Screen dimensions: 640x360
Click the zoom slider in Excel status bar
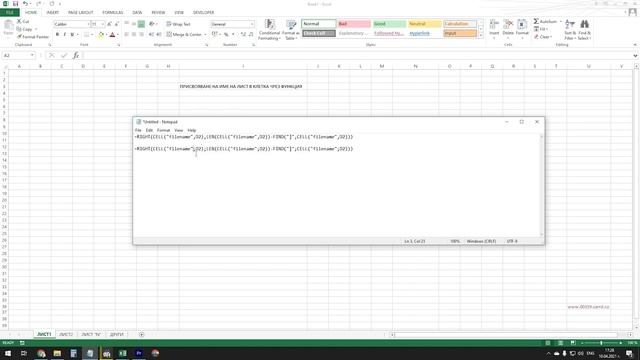tap(601, 343)
